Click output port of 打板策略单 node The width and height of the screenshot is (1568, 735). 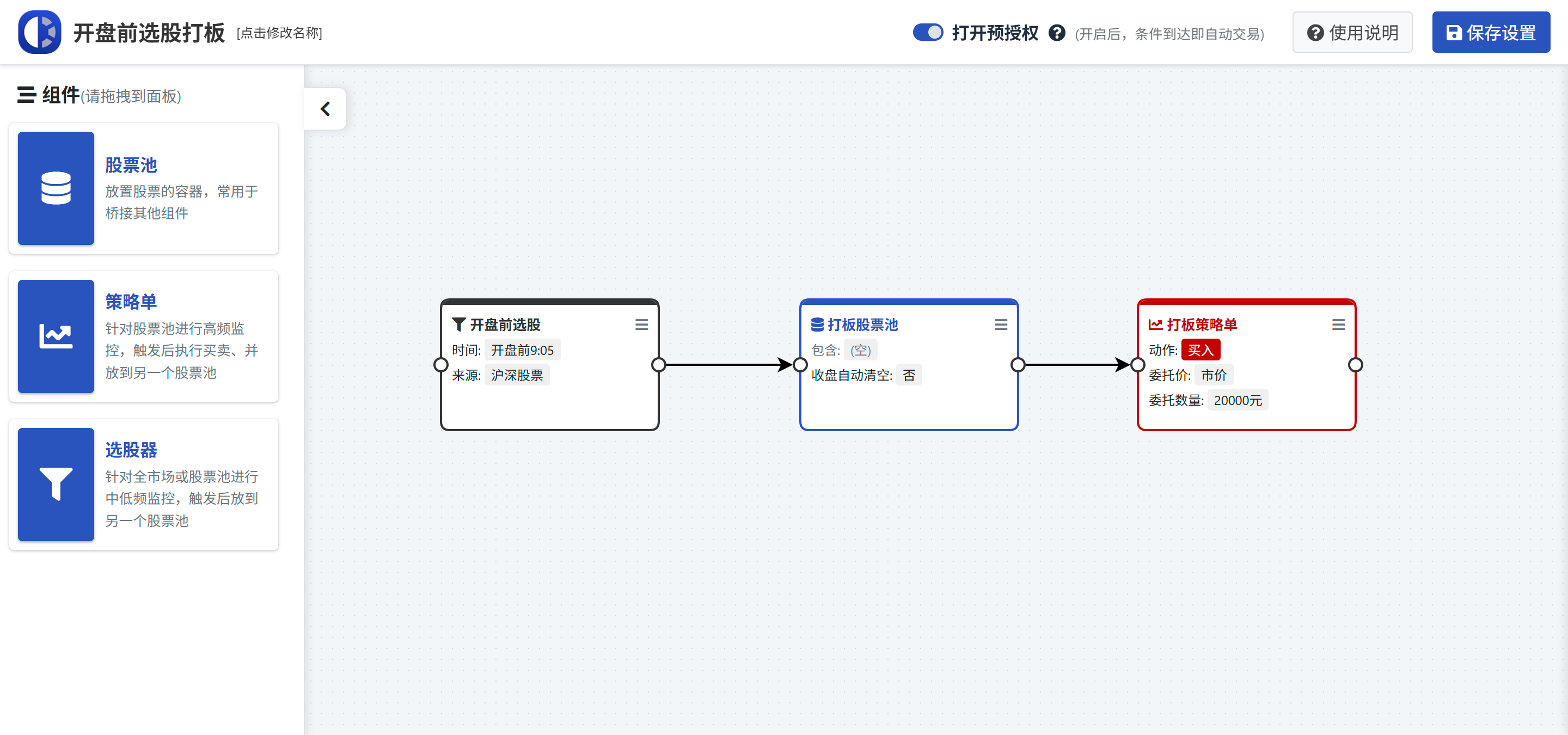point(1356,365)
